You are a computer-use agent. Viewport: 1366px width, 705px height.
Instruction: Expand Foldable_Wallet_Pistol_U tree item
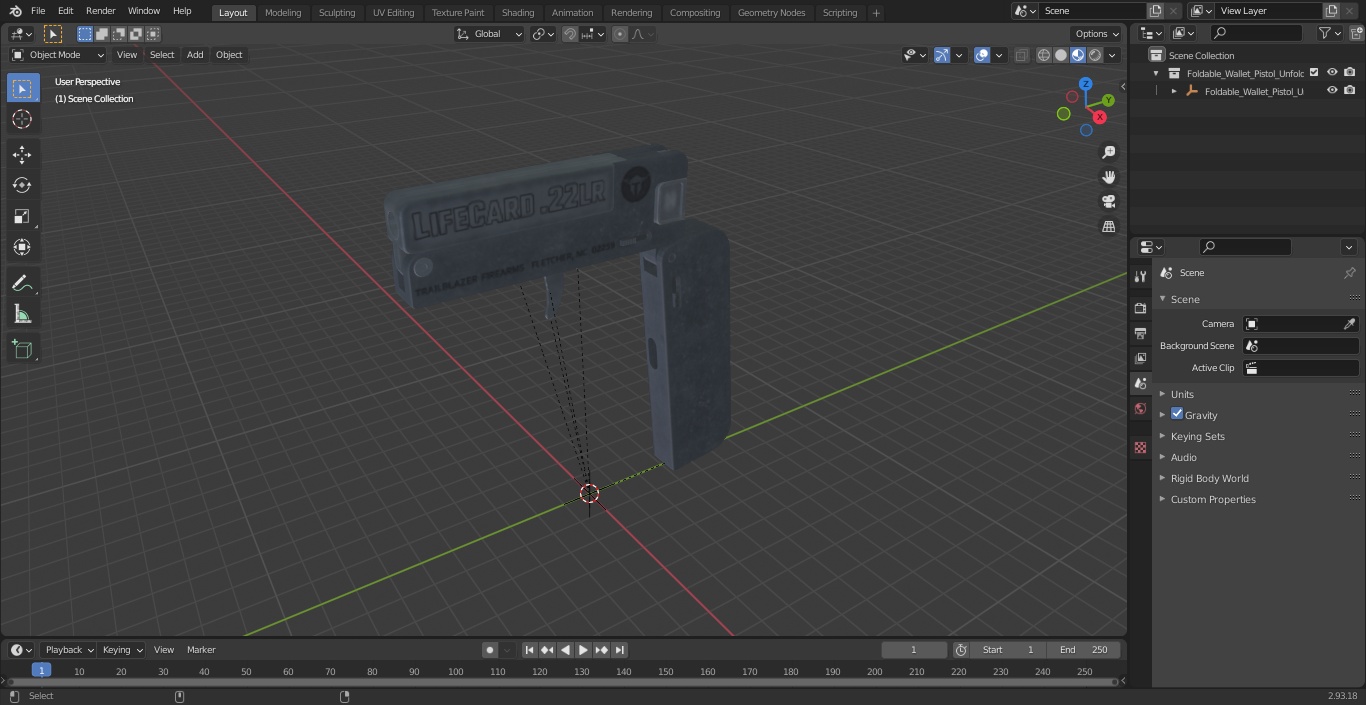(1174, 91)
